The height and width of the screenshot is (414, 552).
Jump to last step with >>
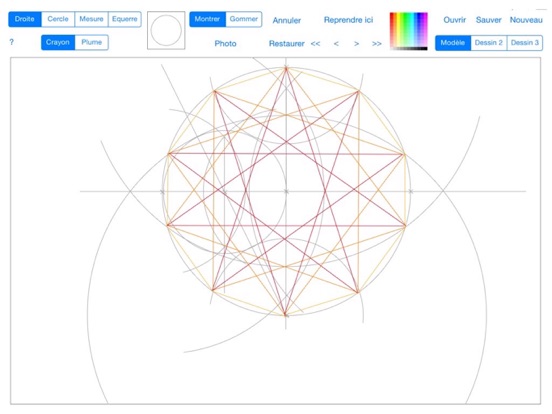(377, 44)
